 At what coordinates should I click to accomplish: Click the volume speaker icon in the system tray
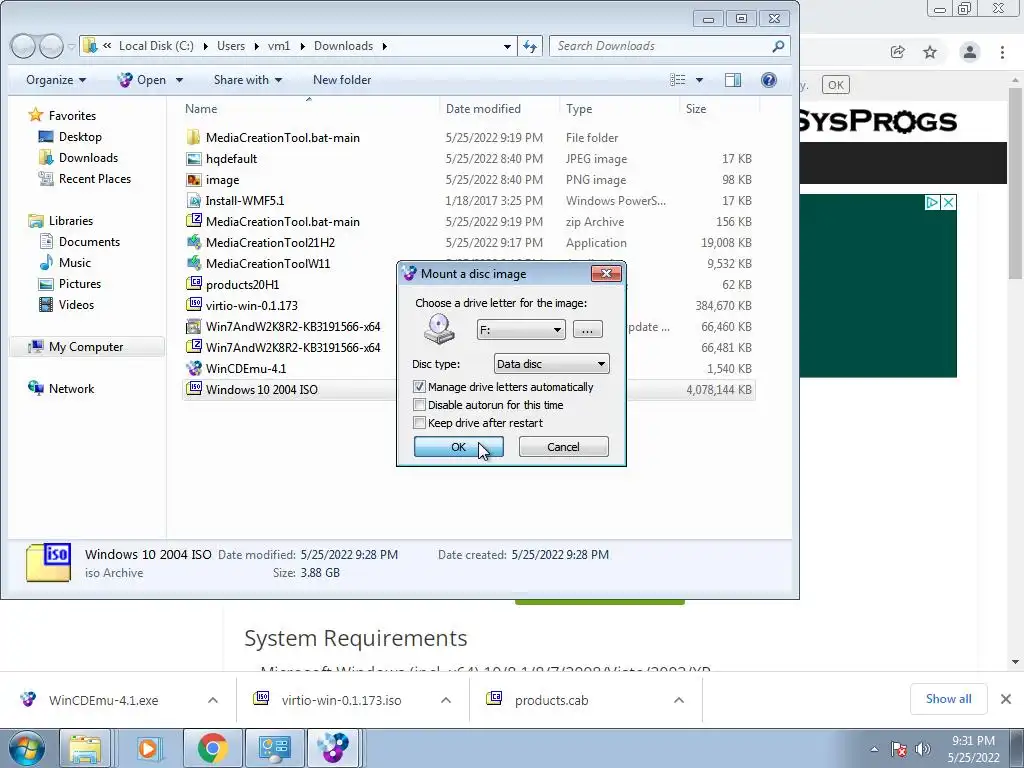(x=923, y=749)
